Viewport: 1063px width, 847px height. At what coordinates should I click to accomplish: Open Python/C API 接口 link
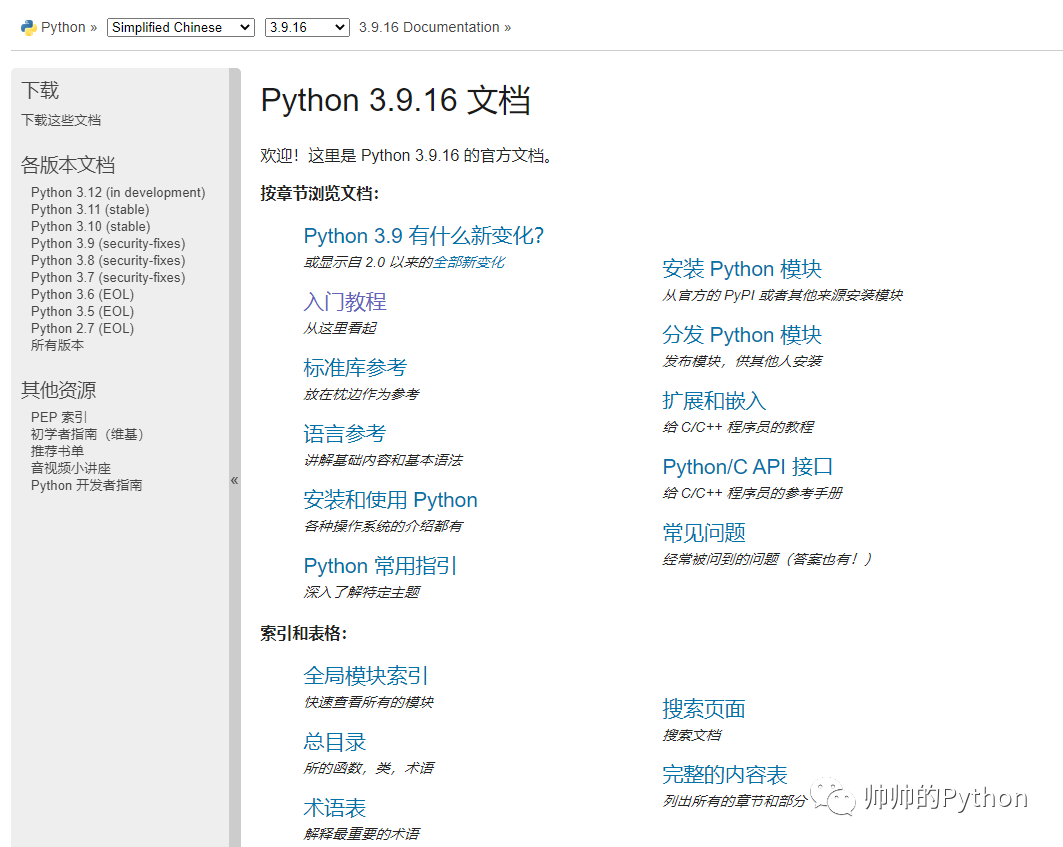pos(748,467)
